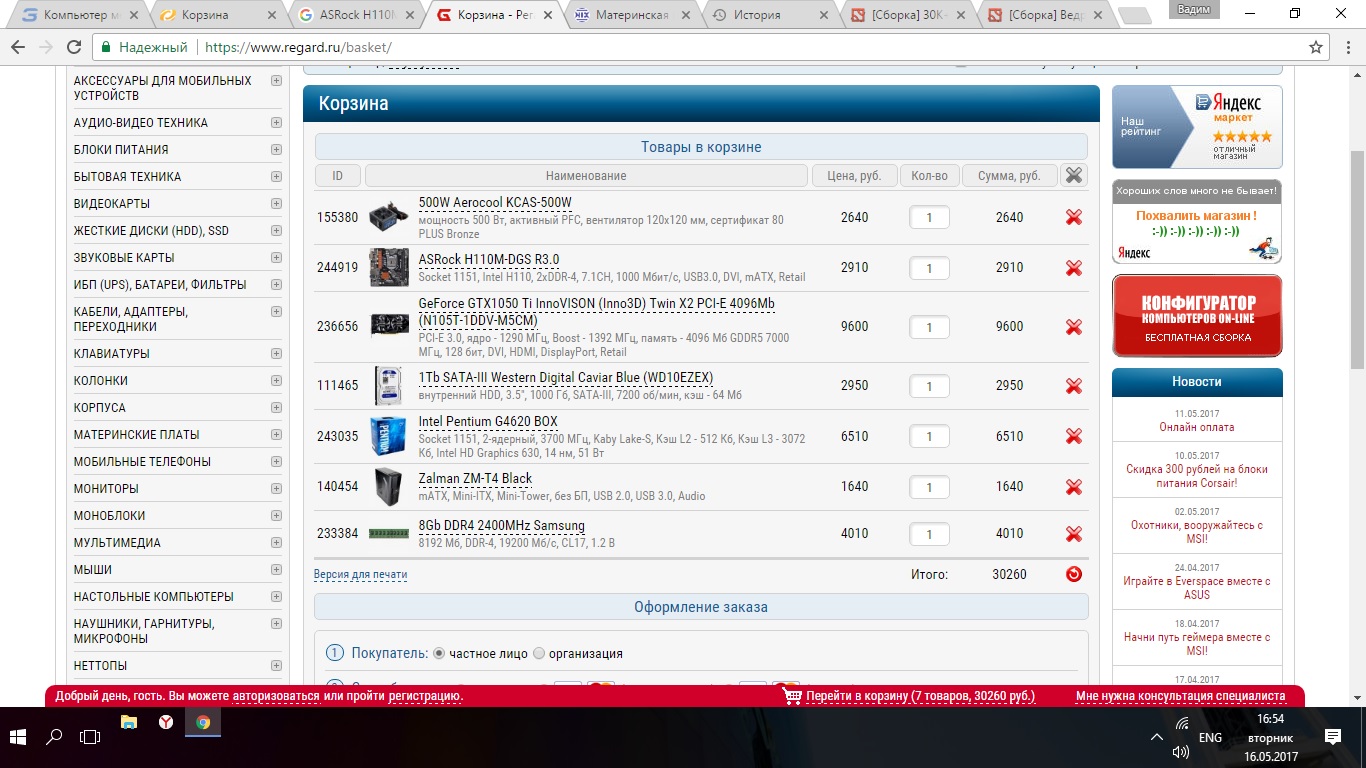Expand 'Звуковые карты' category
Image resolution: width=1366 pixels, height=768 pixels.
[276, 258]
